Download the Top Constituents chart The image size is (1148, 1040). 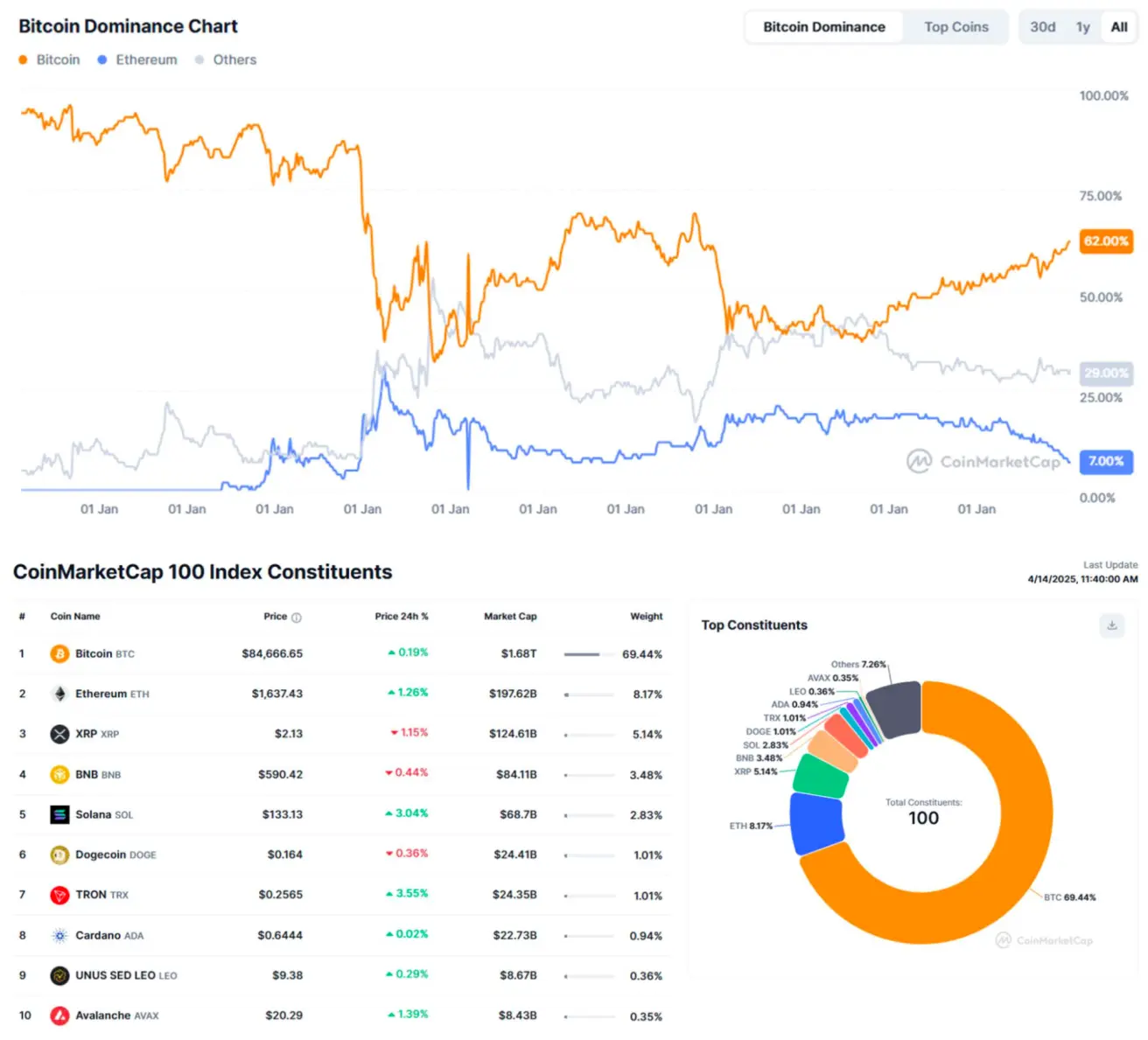(x=1112, y=625)
